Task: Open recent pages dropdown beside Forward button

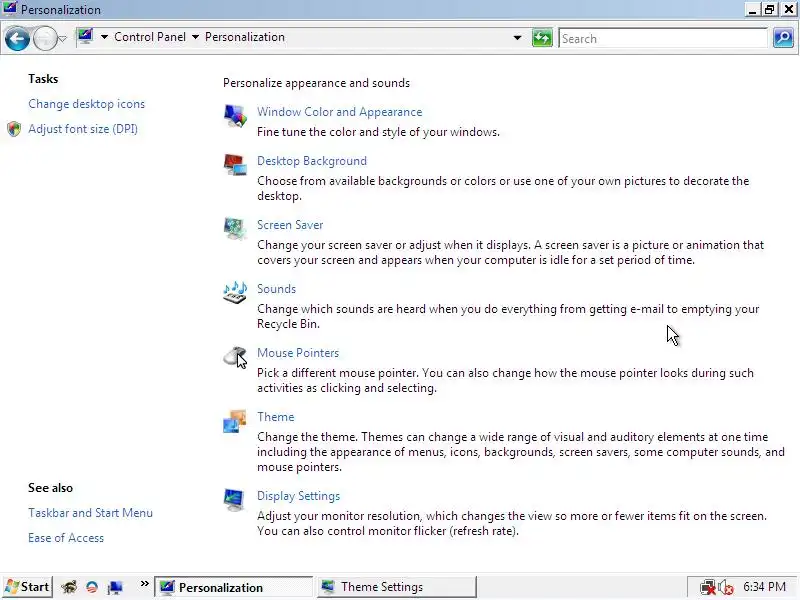Action: 62,39
